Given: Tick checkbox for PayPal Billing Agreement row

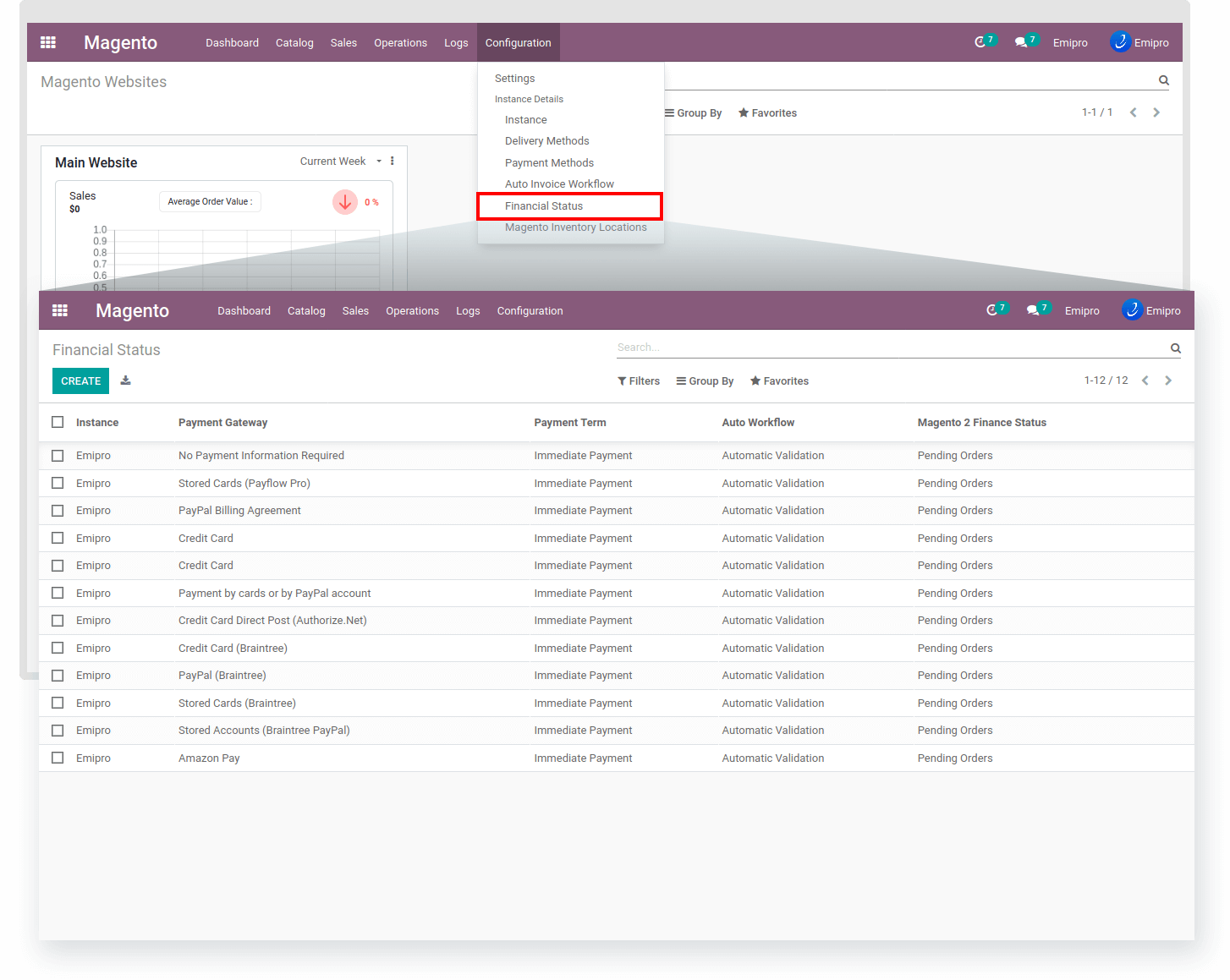Looking at the screenshot, I should (58, 511).
